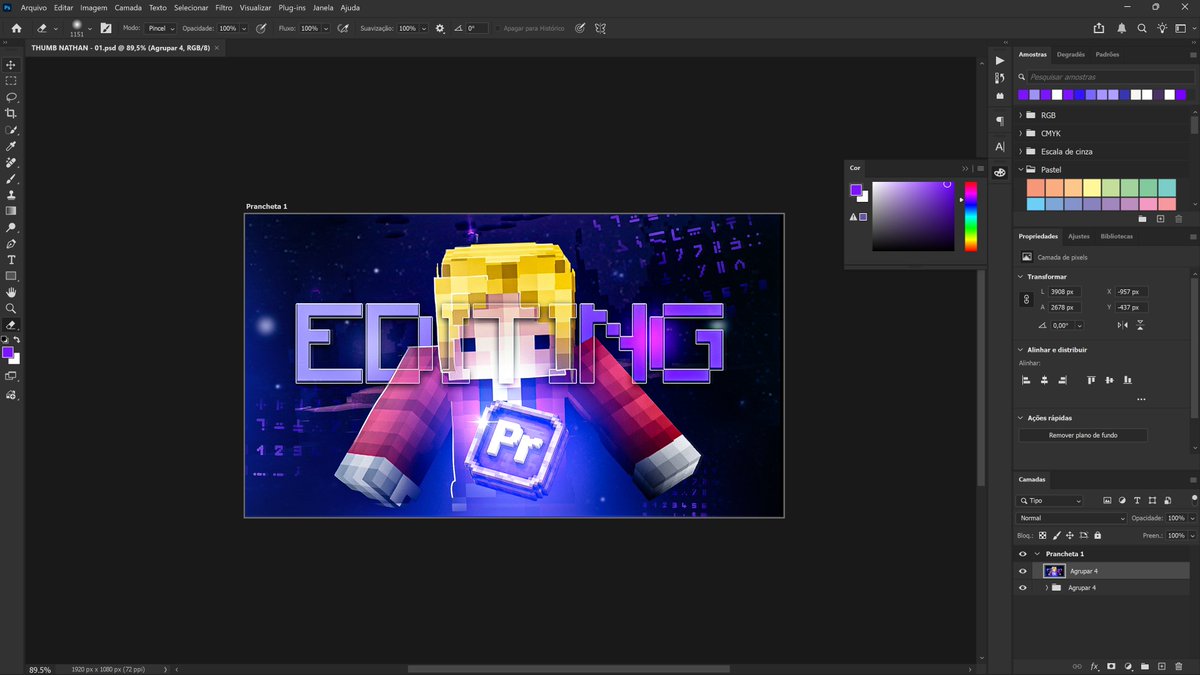Viewport: 1200px width, 675px height.
Task: Select the Rectangular Marquee tool
Action: (11, 81)
